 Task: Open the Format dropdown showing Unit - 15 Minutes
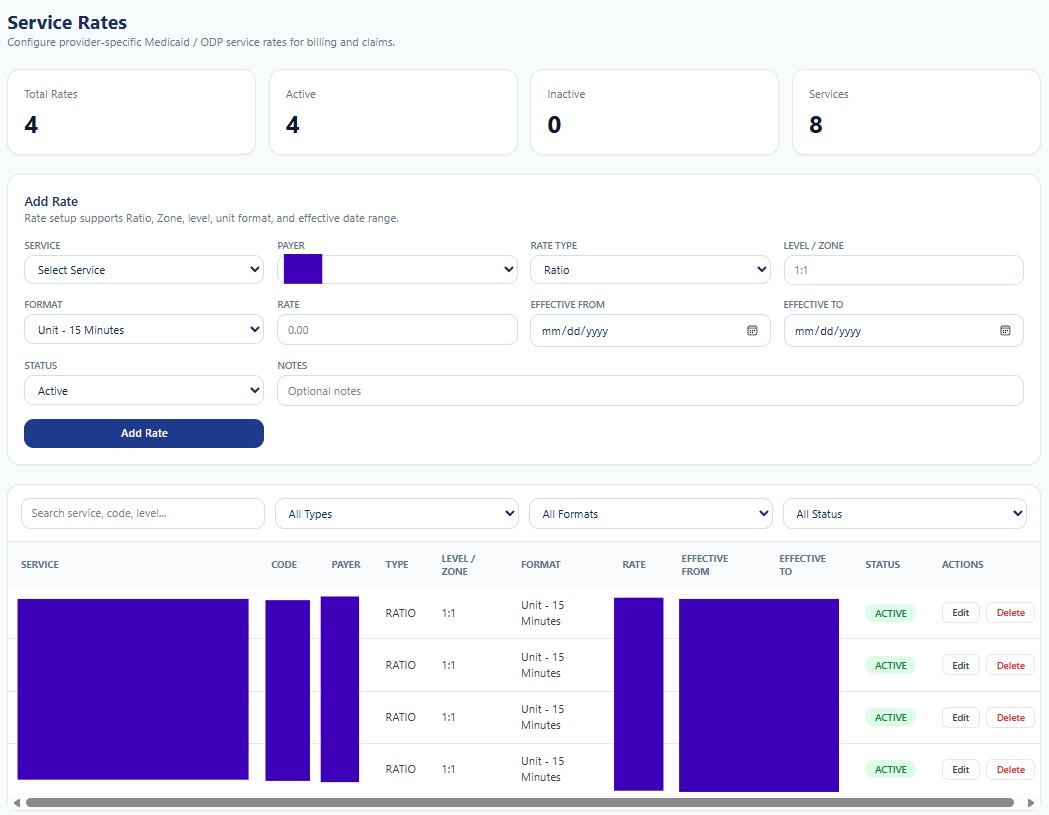144,330
